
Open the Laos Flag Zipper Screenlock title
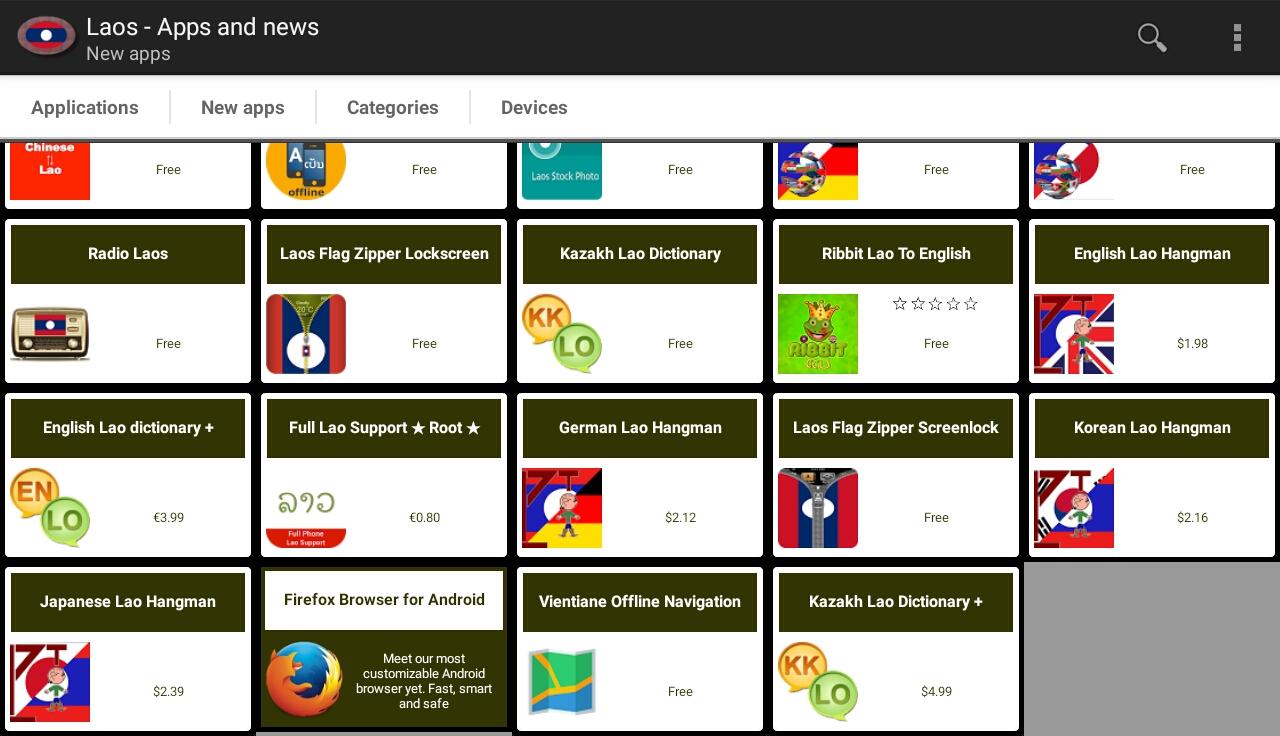pyautogui.click(x=896, y=428)
